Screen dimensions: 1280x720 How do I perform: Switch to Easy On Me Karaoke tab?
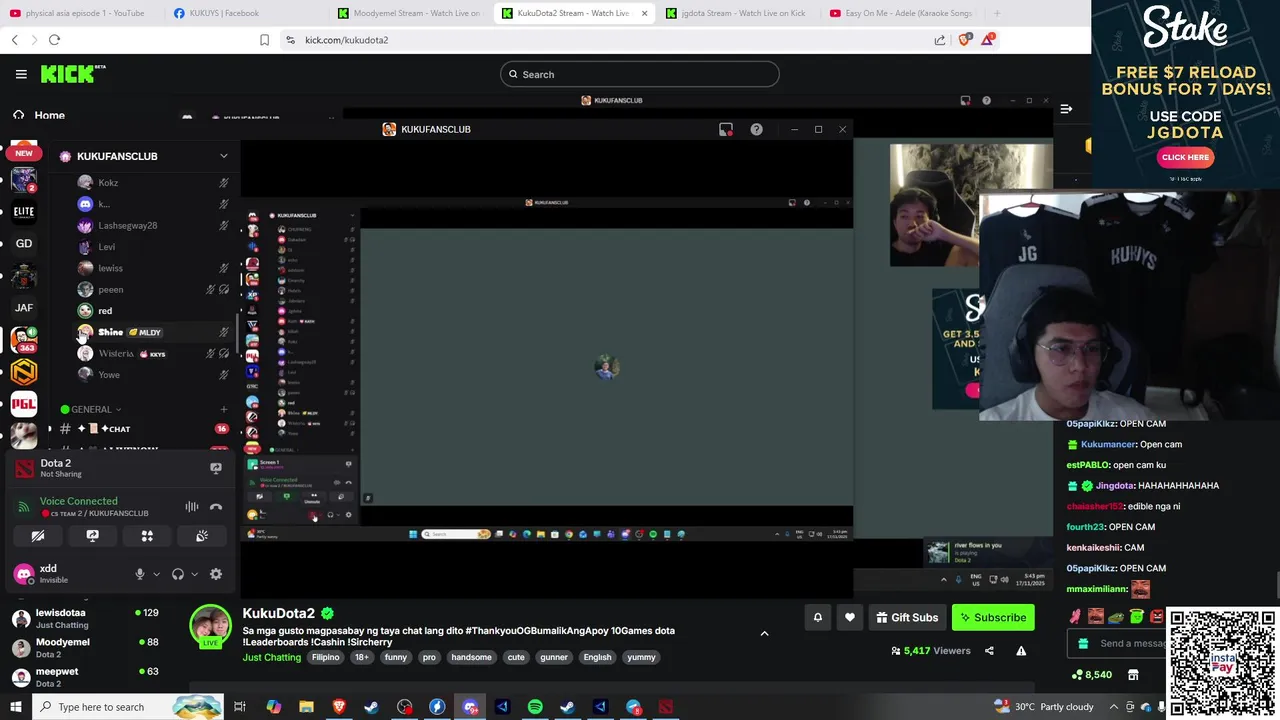(x=901, y=13)
